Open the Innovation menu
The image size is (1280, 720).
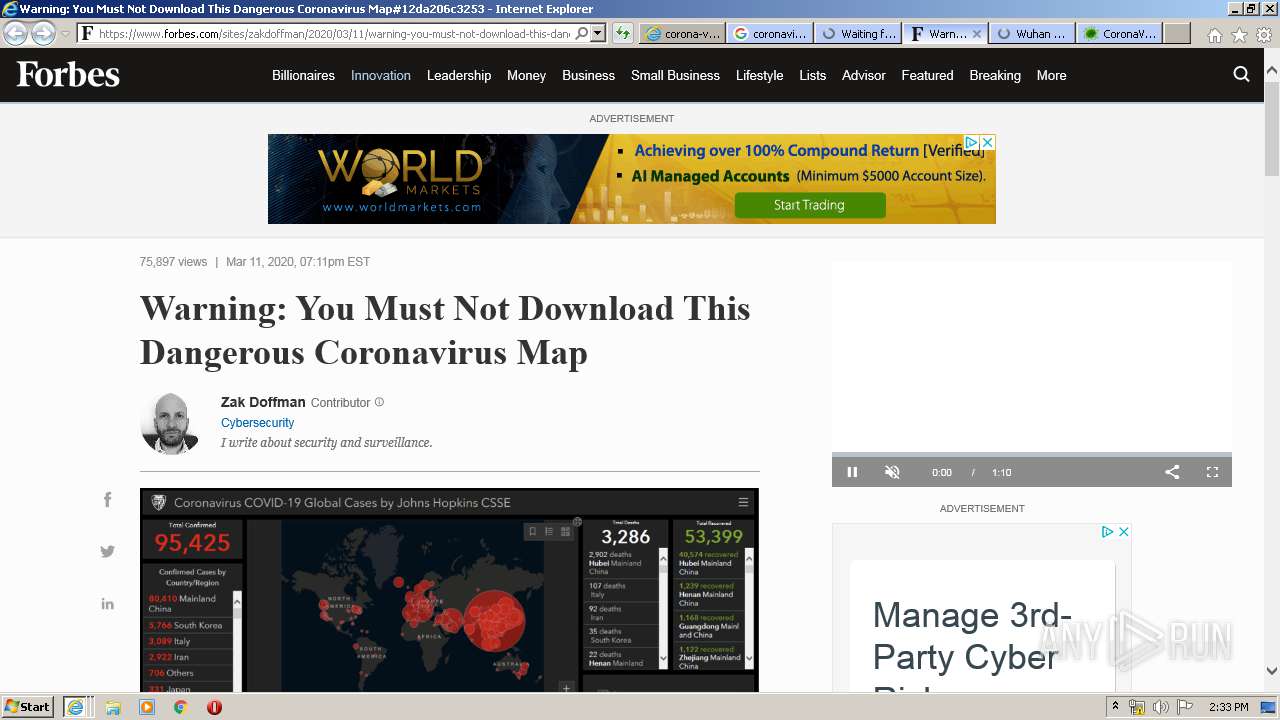pos(381,75)
